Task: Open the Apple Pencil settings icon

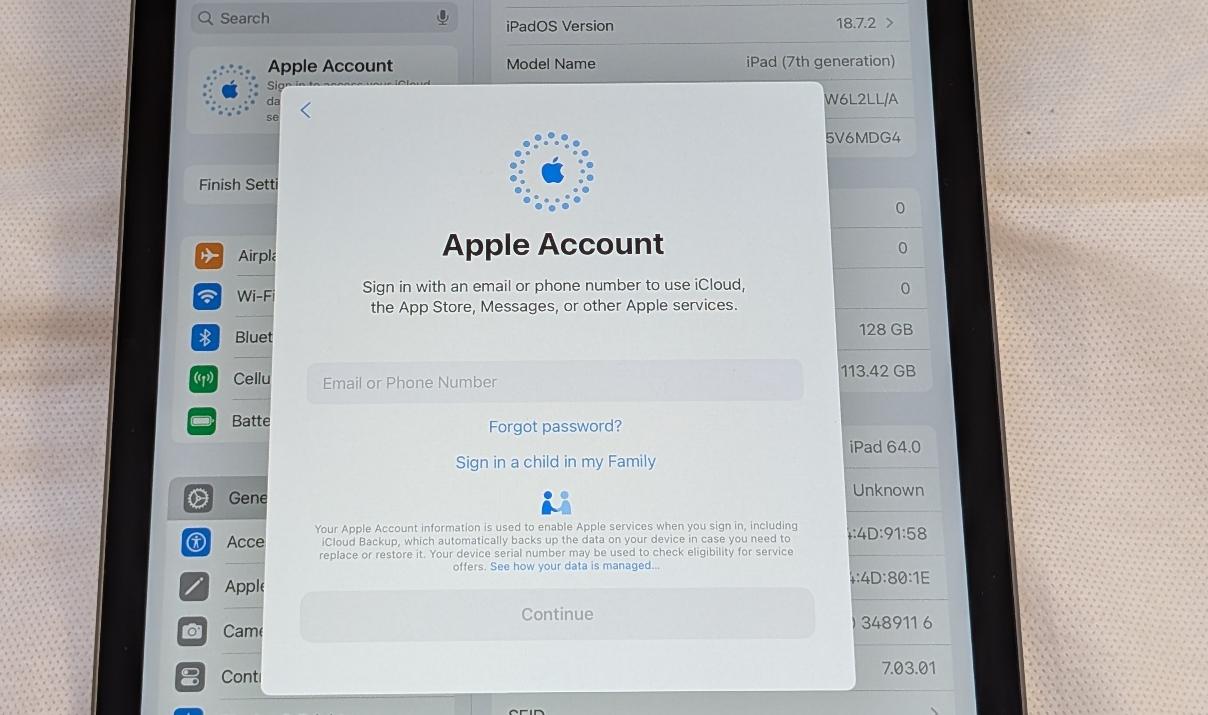Action: click(194, 586)
